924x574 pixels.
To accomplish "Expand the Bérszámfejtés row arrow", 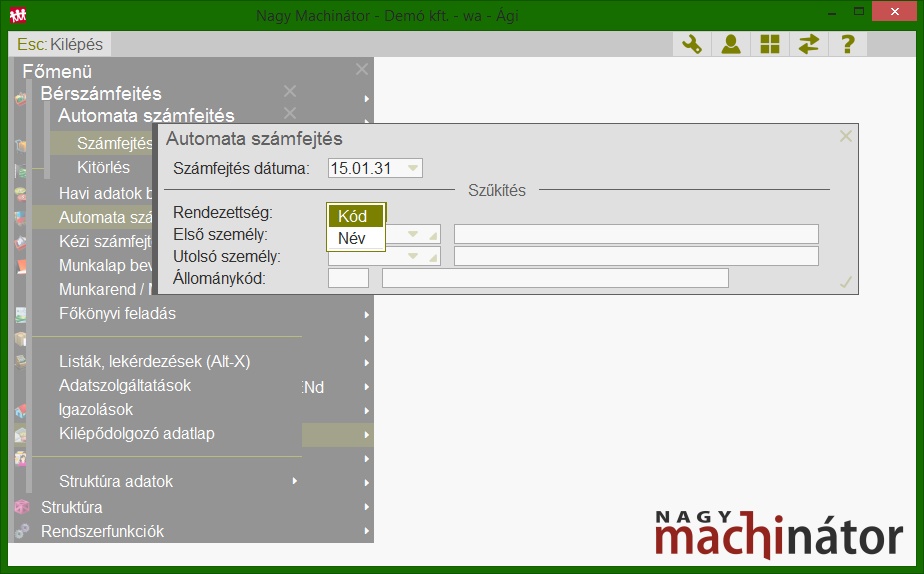I will [367, 98].
